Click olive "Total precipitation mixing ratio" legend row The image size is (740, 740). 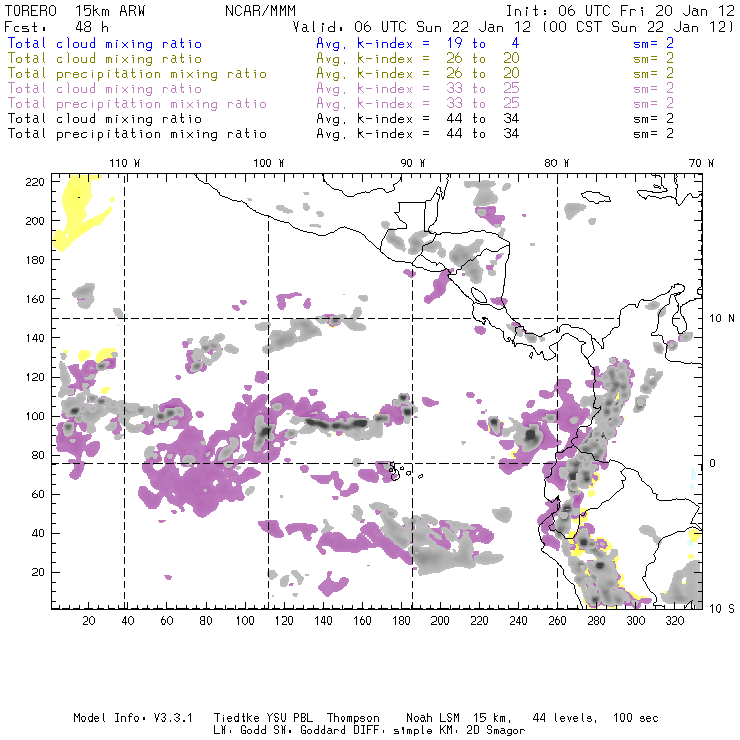pos(137,74)
